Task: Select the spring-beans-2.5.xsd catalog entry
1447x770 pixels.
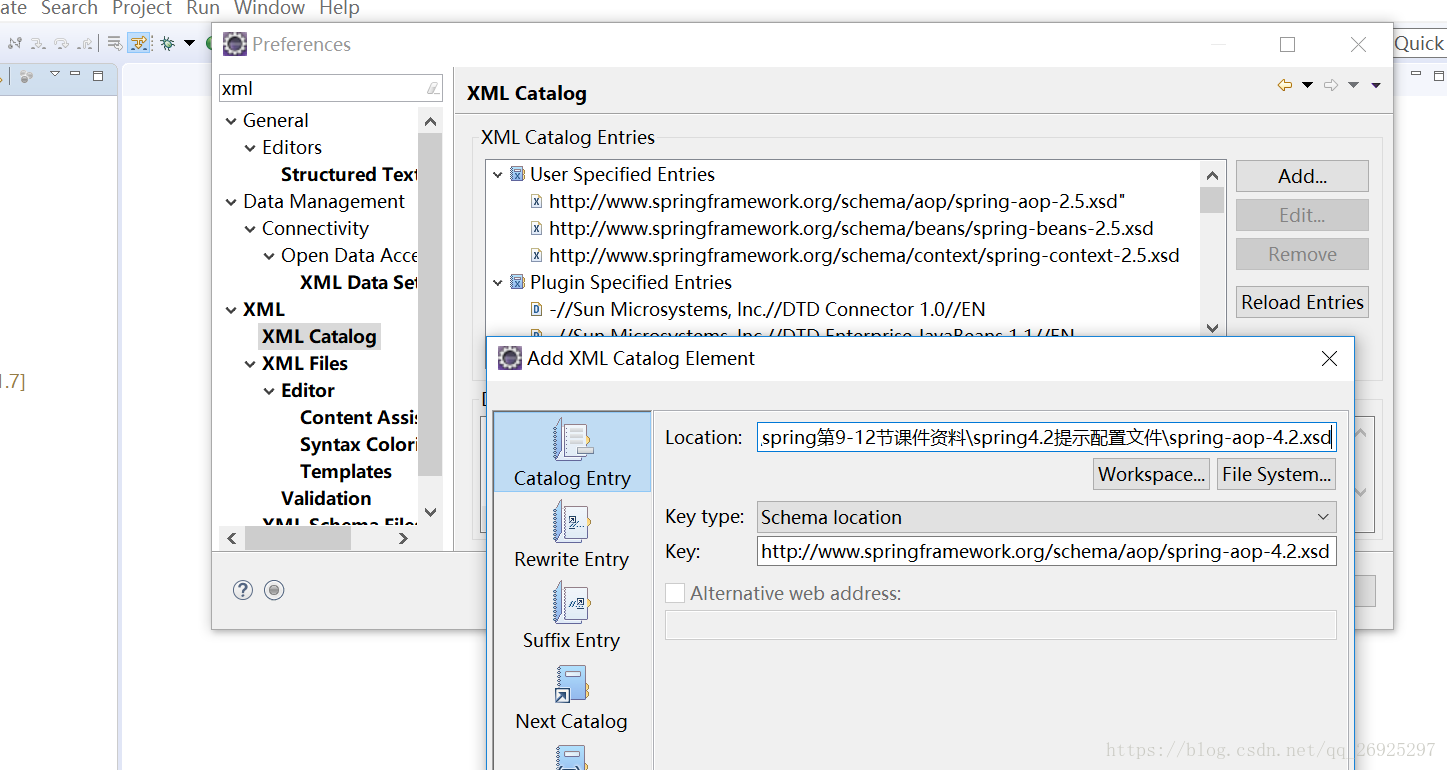Action: (x=851, y=228)
